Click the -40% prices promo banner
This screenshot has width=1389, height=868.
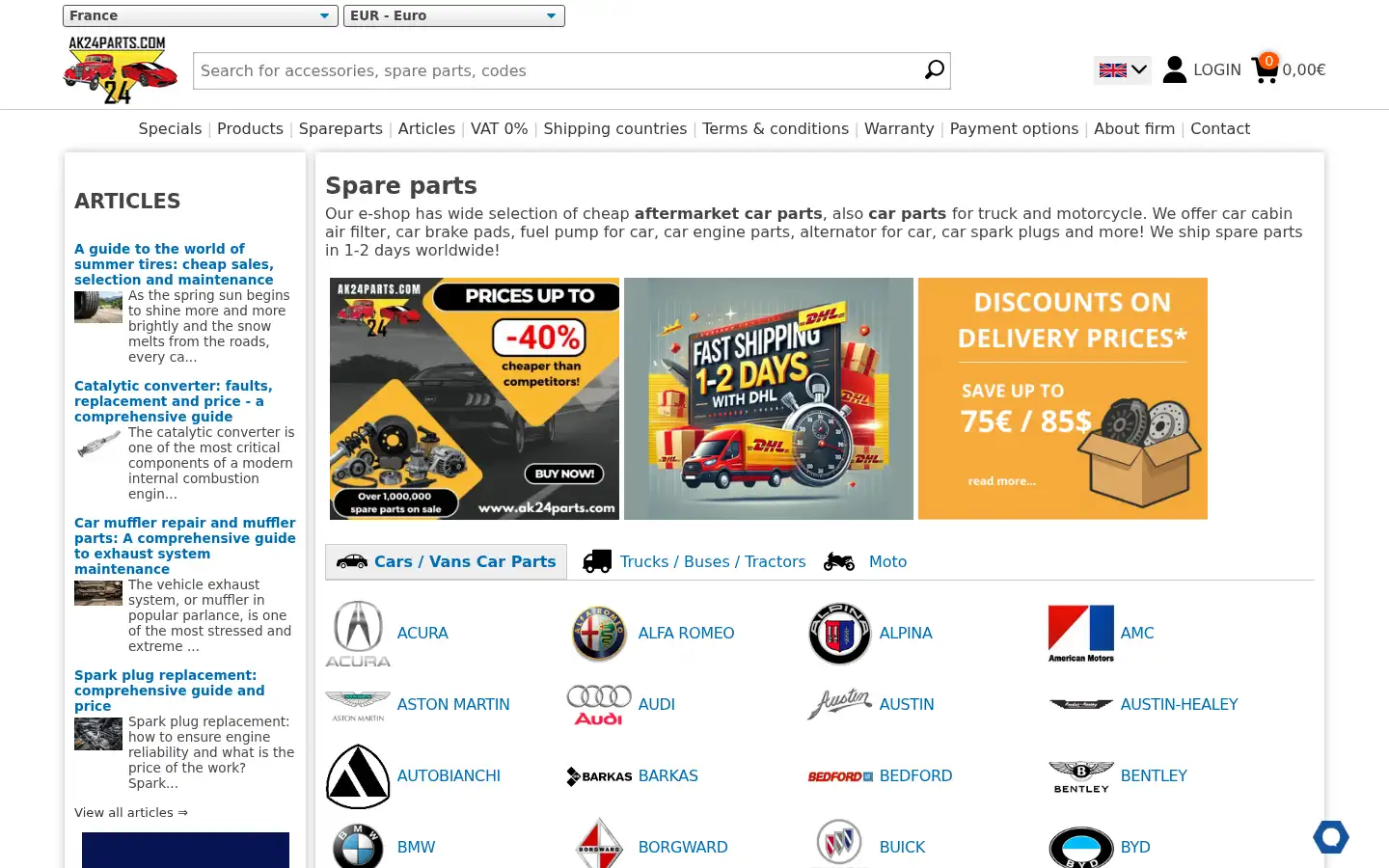(475, 398)
